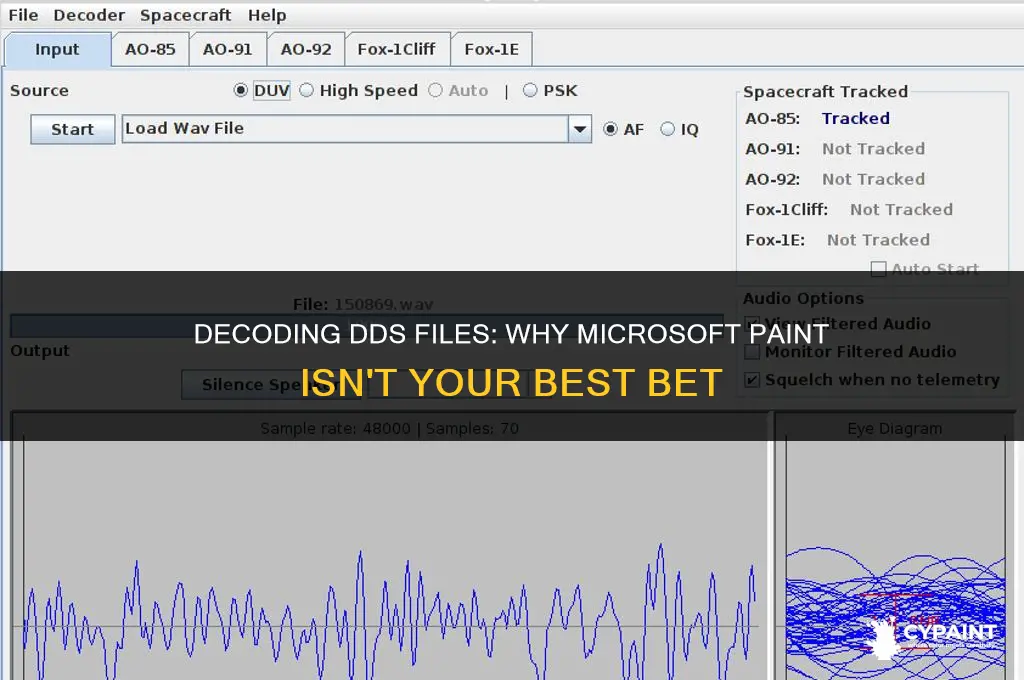Toggle the Auto Start checkbox
The image size is (1024, 680).
[878, 268]
